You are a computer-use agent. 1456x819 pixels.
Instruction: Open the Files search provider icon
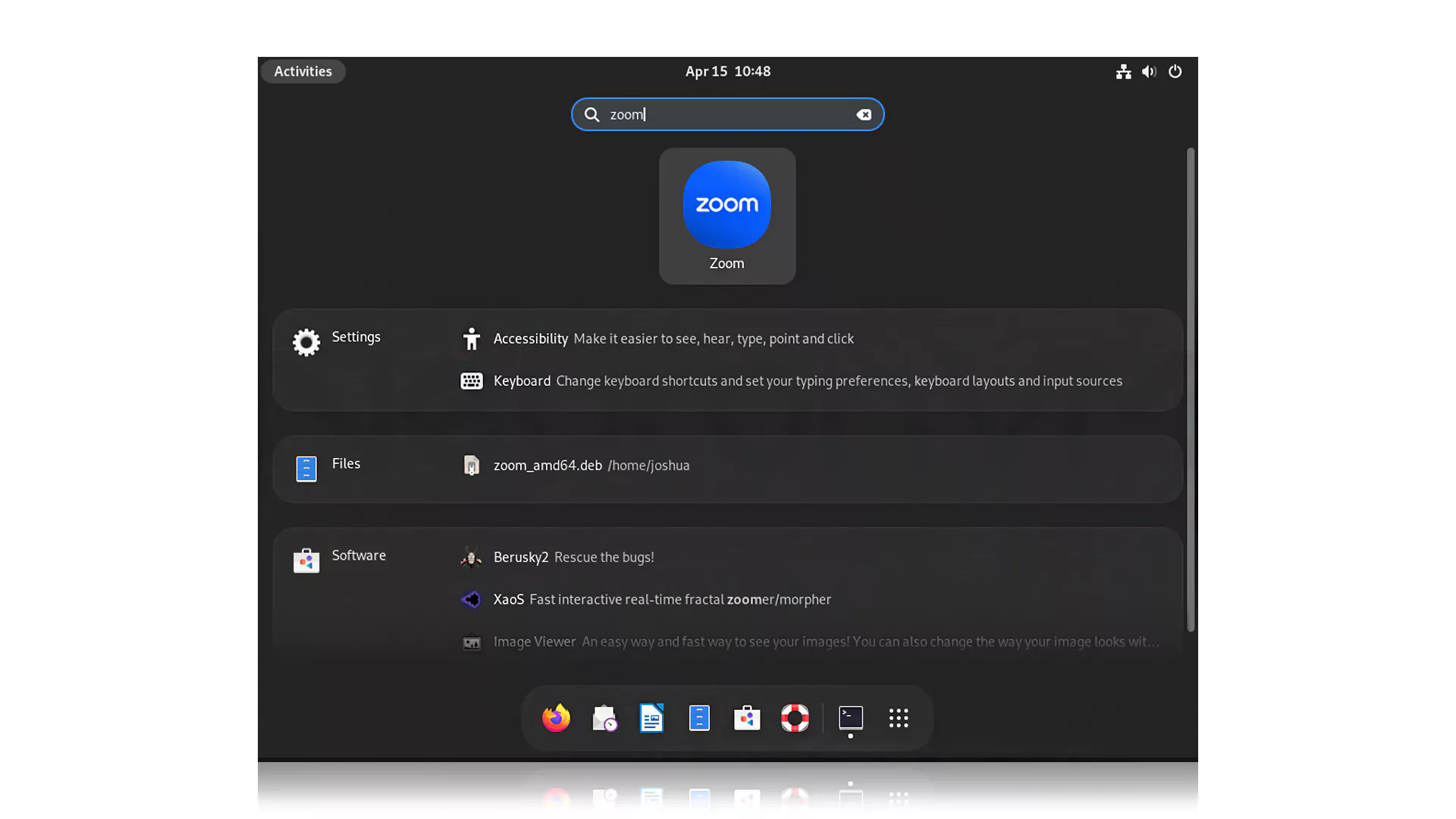[x=306, y=469]
